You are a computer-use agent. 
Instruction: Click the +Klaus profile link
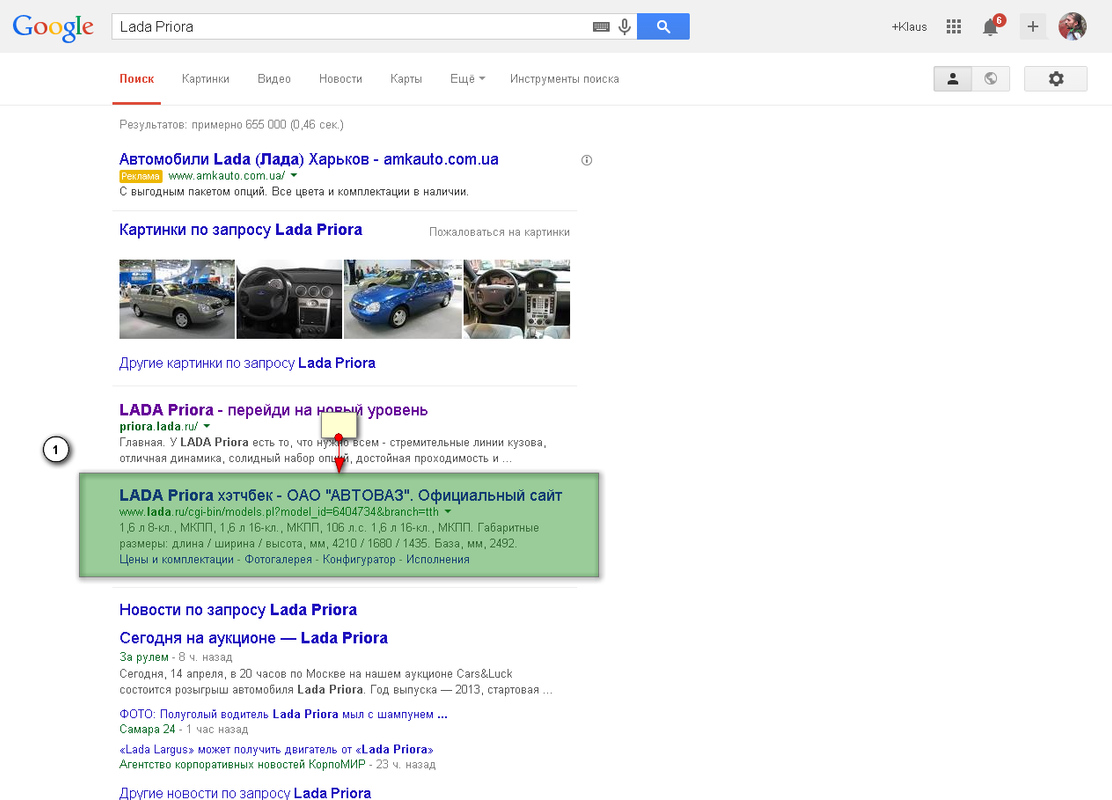tap(909, 27)
